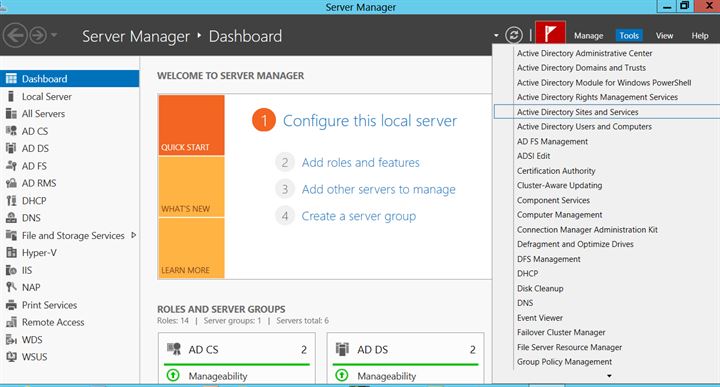Image resolution: width=720 pixels, height=387 pixels.
Task: Refresh the dashboard with the circular arrows icon
Action: [x=514, y=35]
